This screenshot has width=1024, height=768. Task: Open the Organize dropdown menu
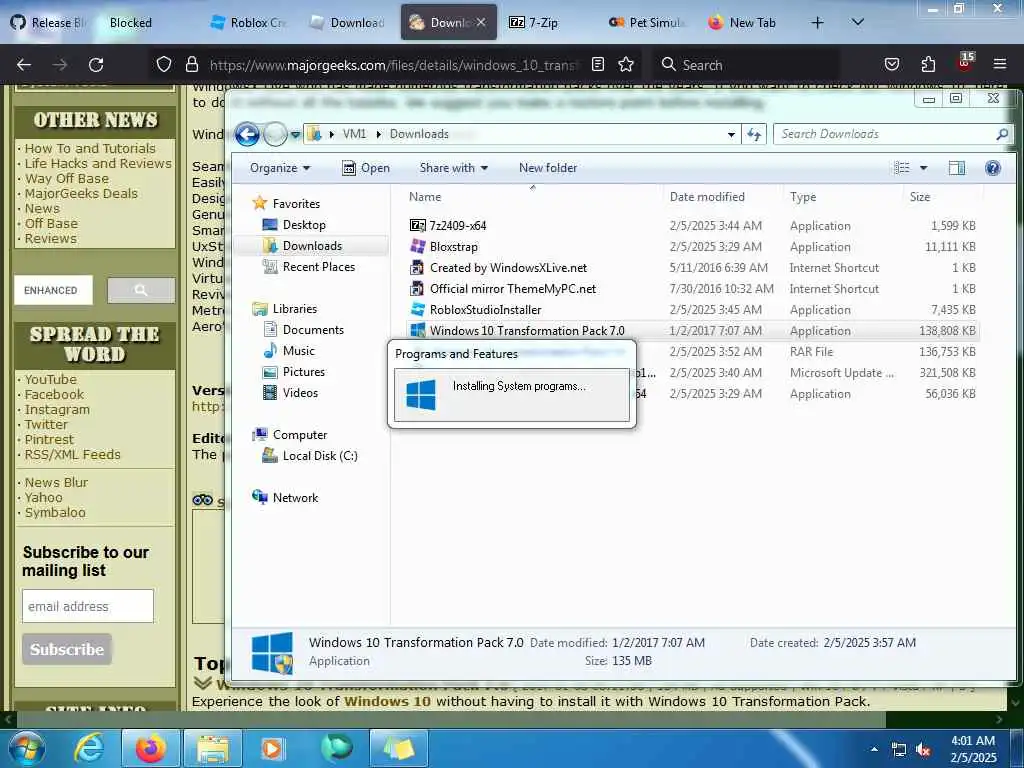280,168
